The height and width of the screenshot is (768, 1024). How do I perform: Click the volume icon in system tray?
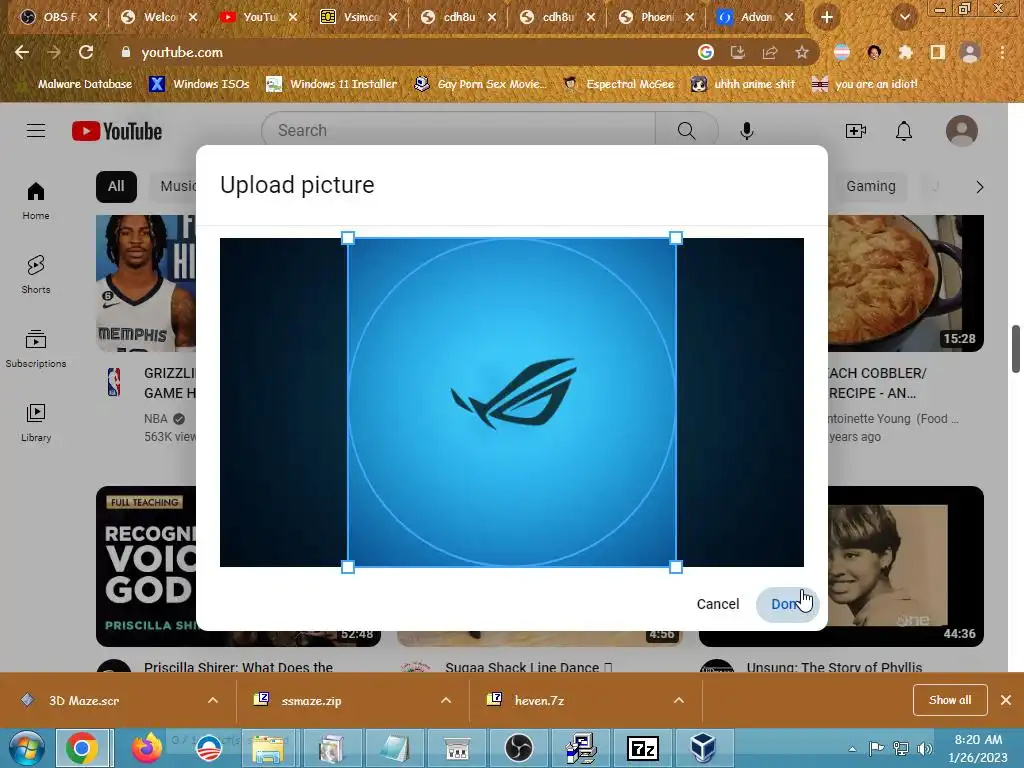point(924,749)
